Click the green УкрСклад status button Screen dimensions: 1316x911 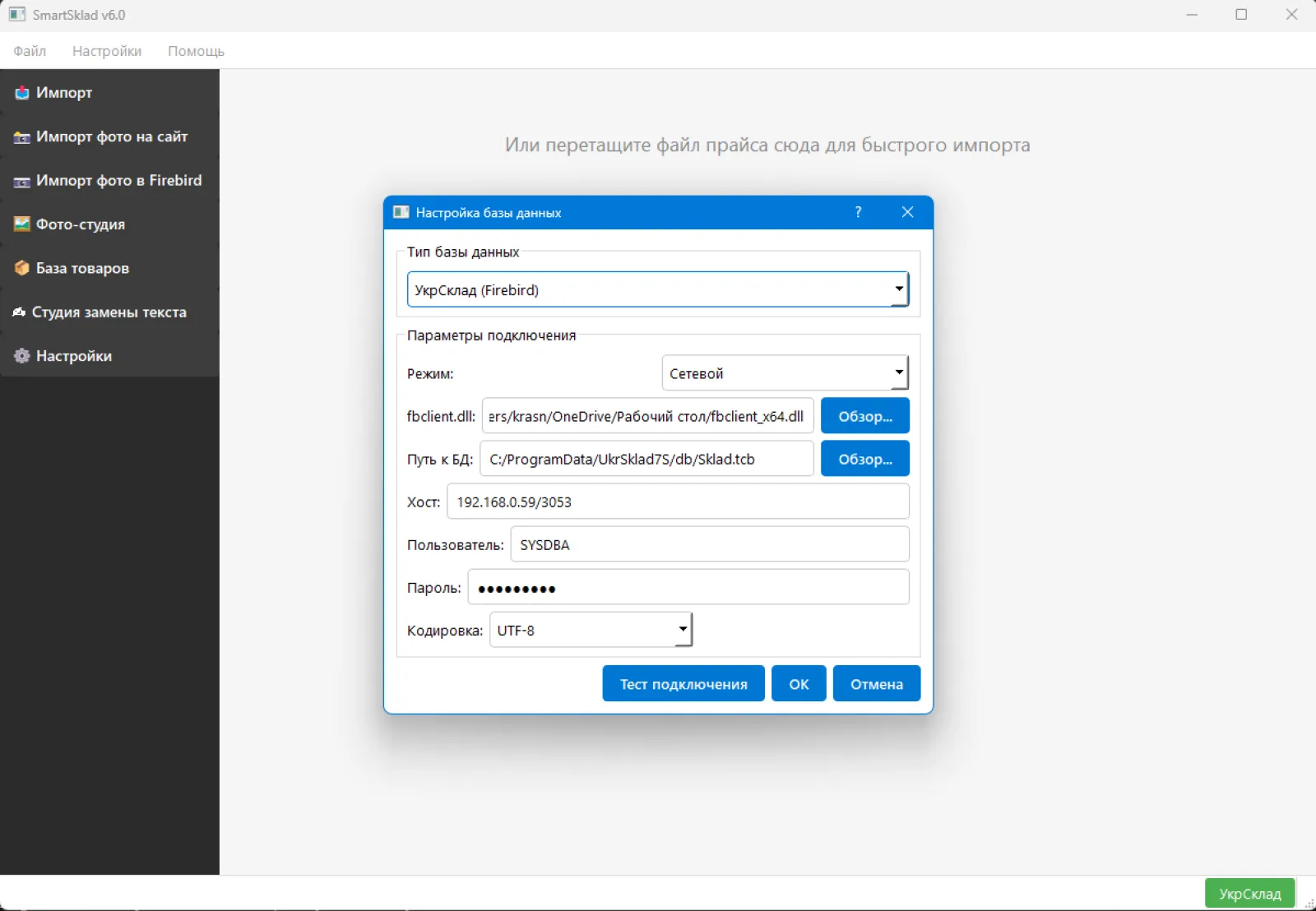pos(1250,894)
